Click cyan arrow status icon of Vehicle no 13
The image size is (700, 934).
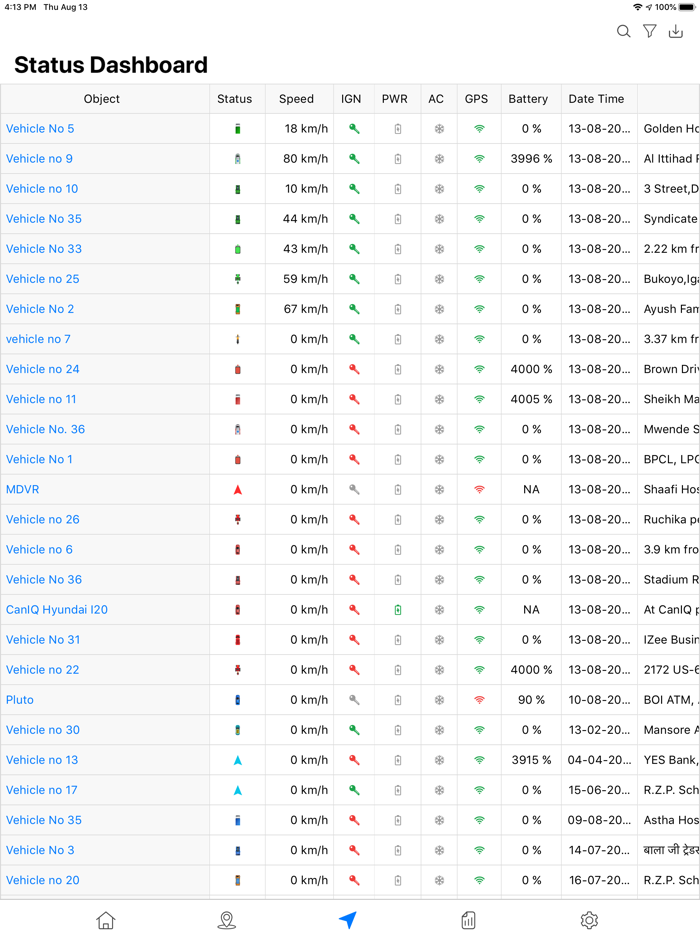[238, 760]
